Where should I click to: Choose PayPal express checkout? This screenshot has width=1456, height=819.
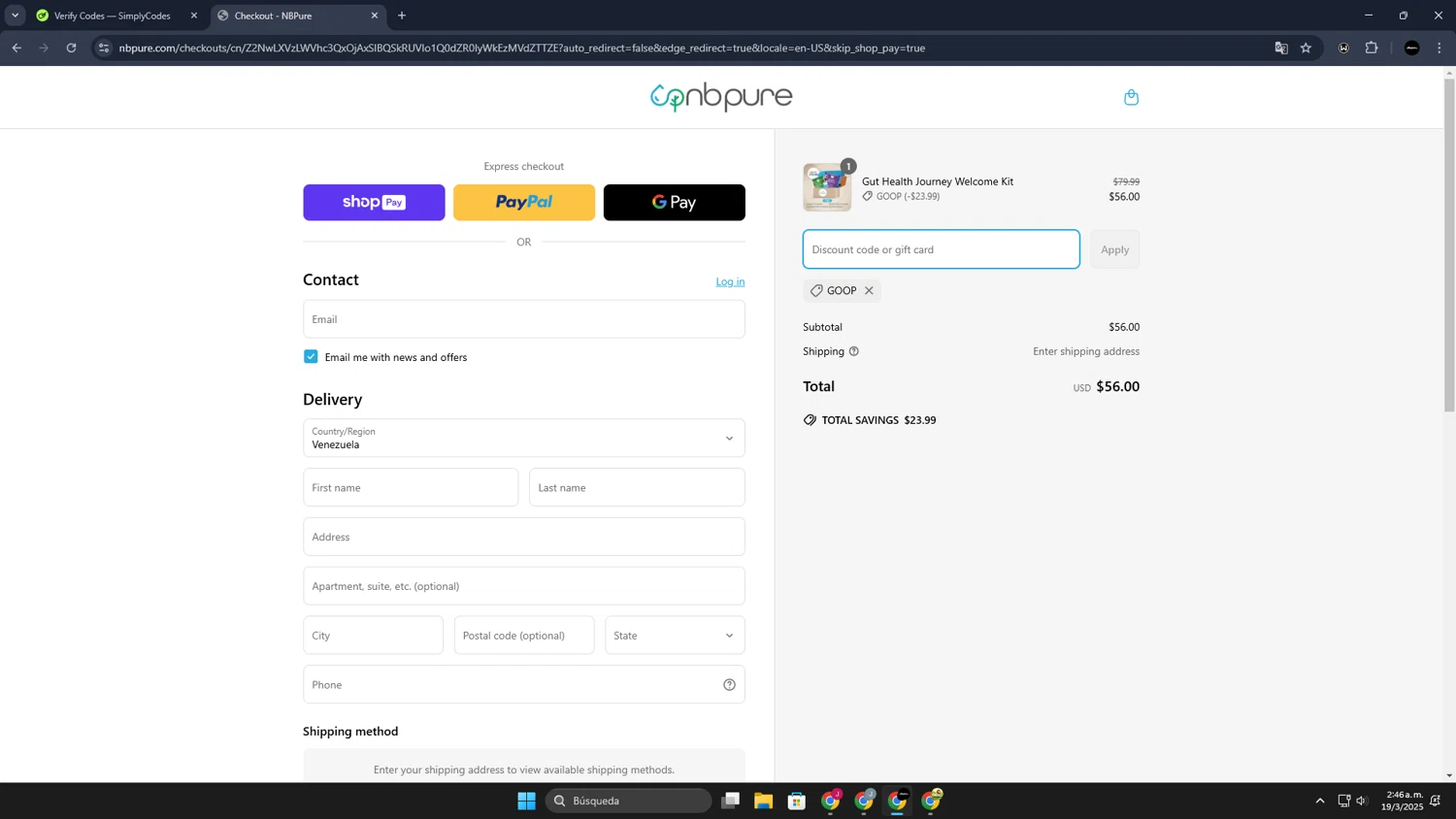524,203
